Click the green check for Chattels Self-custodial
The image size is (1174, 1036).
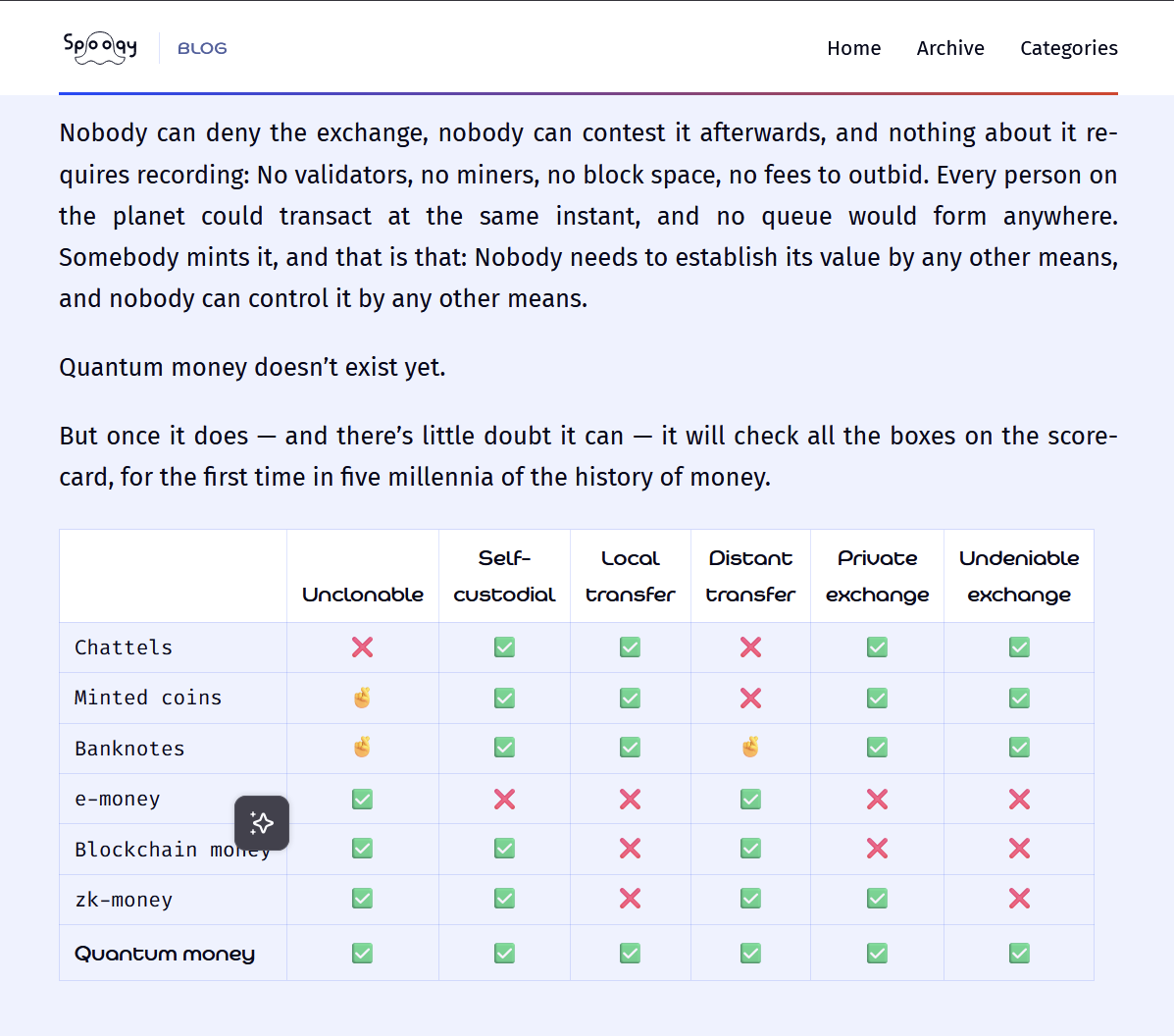[x=505, y=647]
